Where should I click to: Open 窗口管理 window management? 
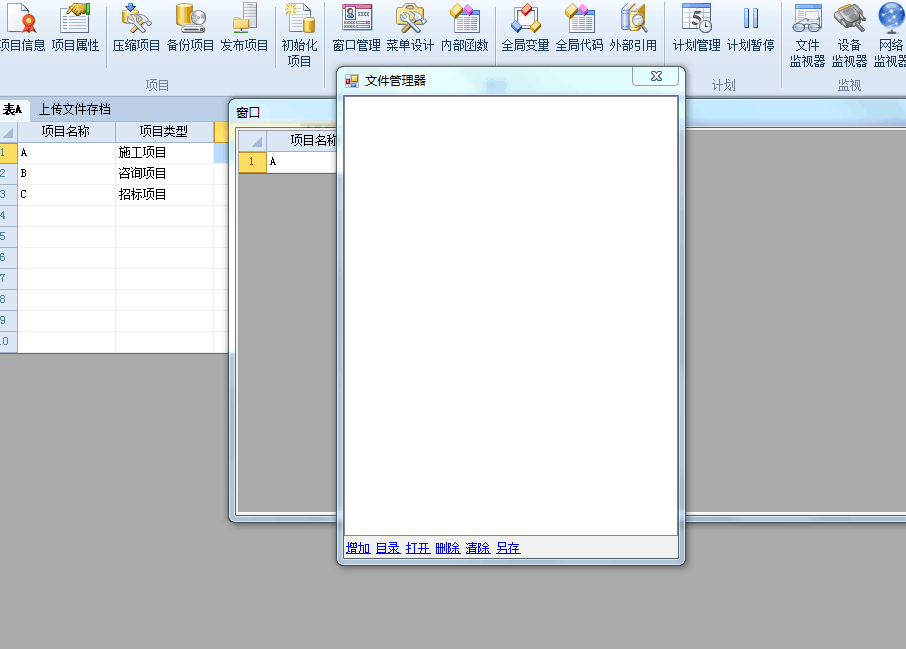[x=357, y=27]
